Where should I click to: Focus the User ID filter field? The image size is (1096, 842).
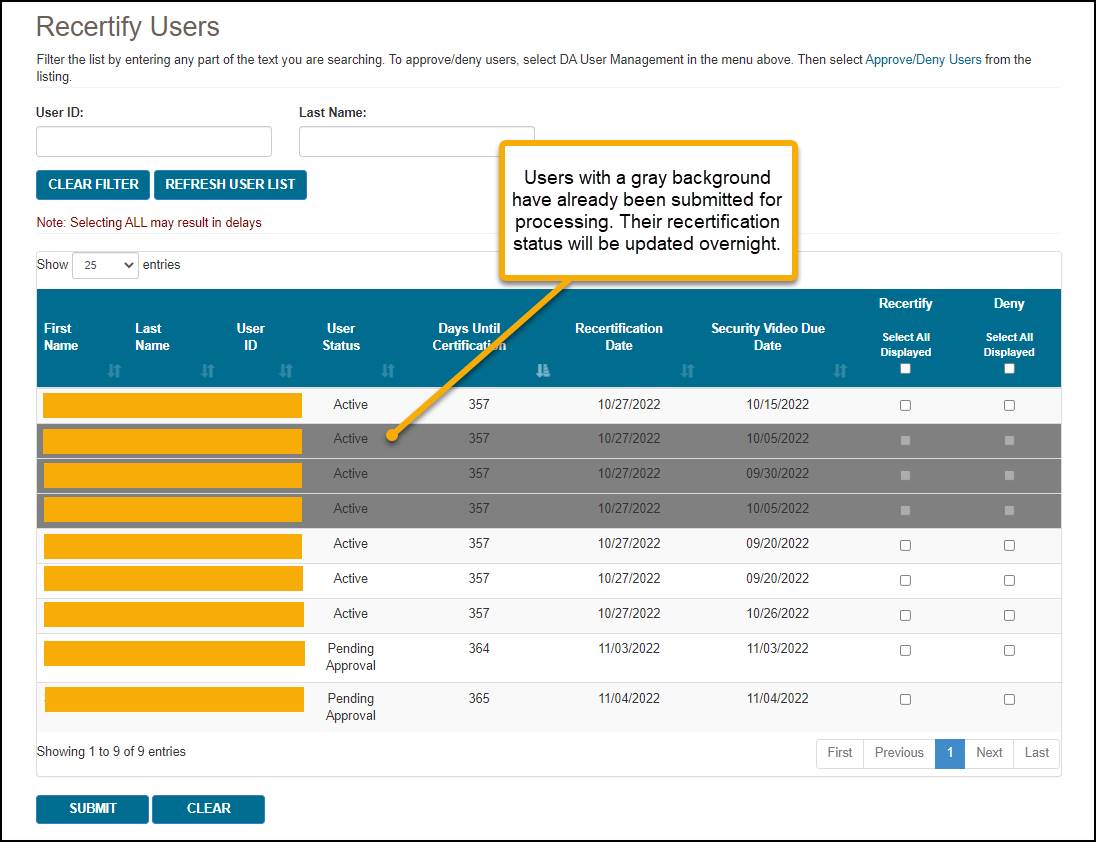154,141
